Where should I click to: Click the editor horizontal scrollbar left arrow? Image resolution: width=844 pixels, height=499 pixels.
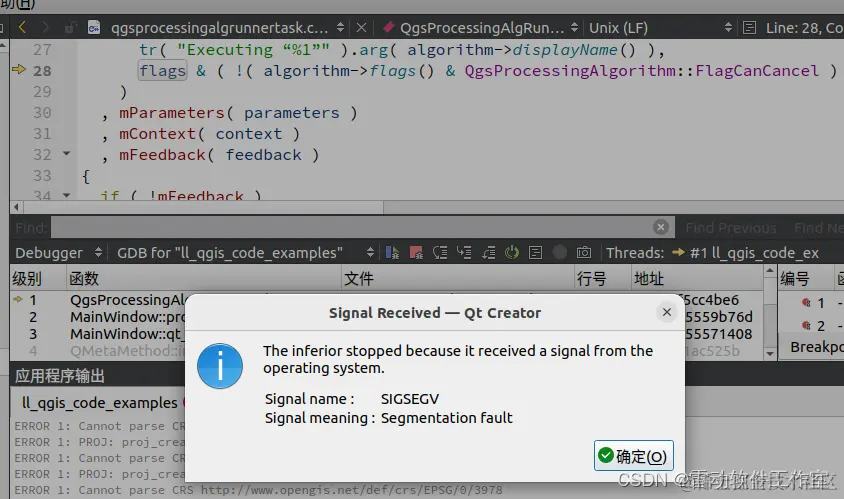pos(16,207)
